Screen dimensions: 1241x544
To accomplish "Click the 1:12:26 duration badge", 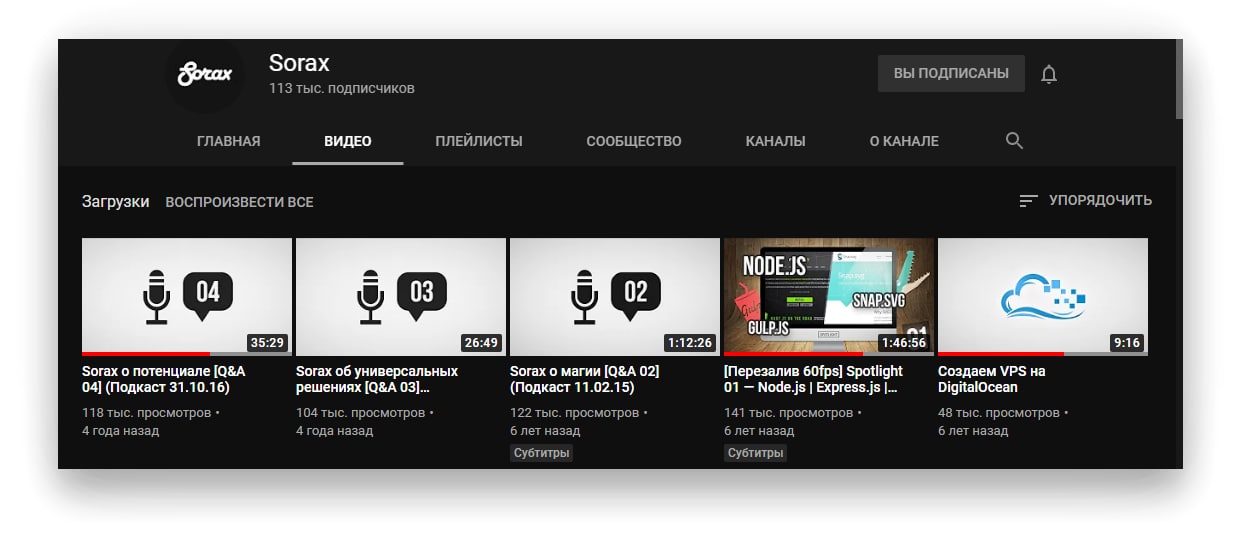I will [x=689, y=342].
